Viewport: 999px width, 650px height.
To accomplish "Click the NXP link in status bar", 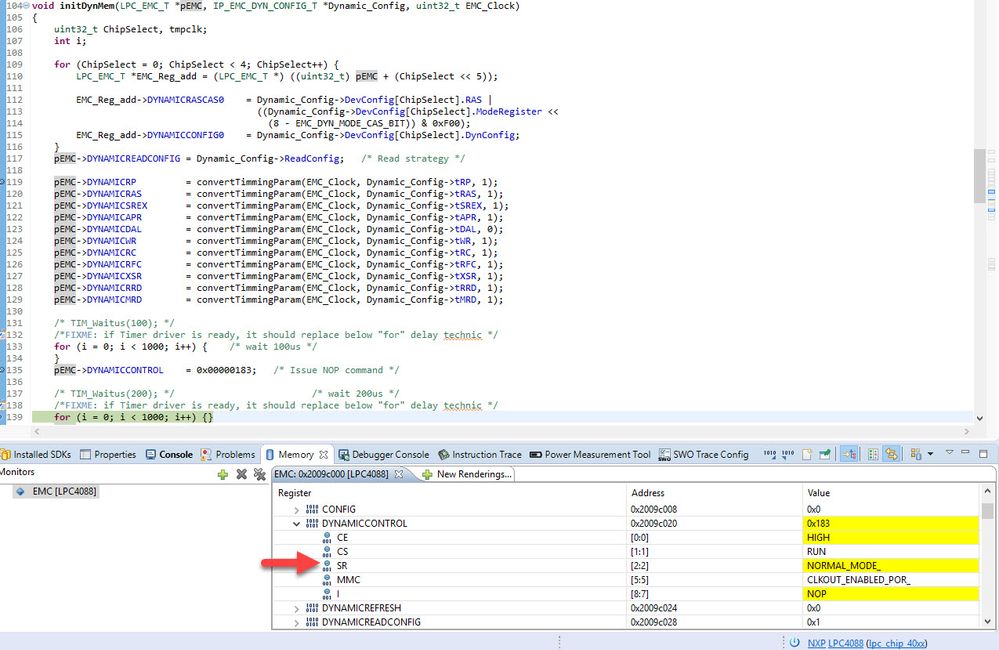I will click(816, 643).
